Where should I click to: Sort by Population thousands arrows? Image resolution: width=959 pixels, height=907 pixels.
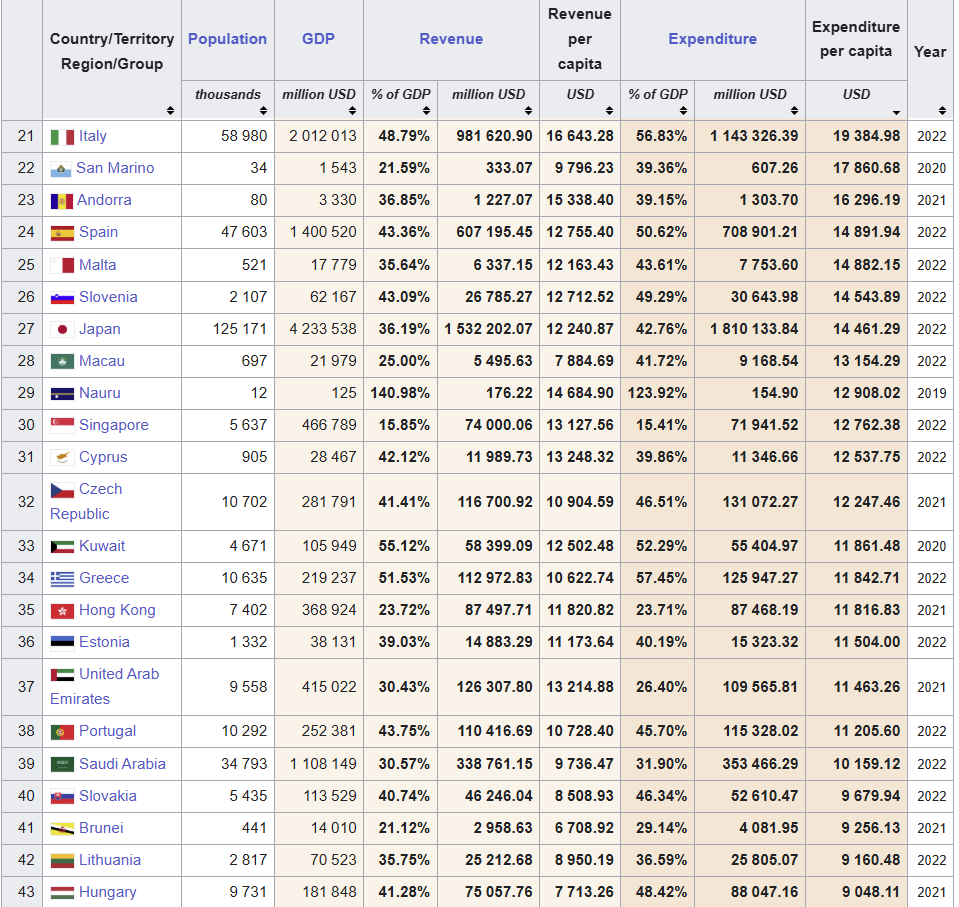[263, 111]
